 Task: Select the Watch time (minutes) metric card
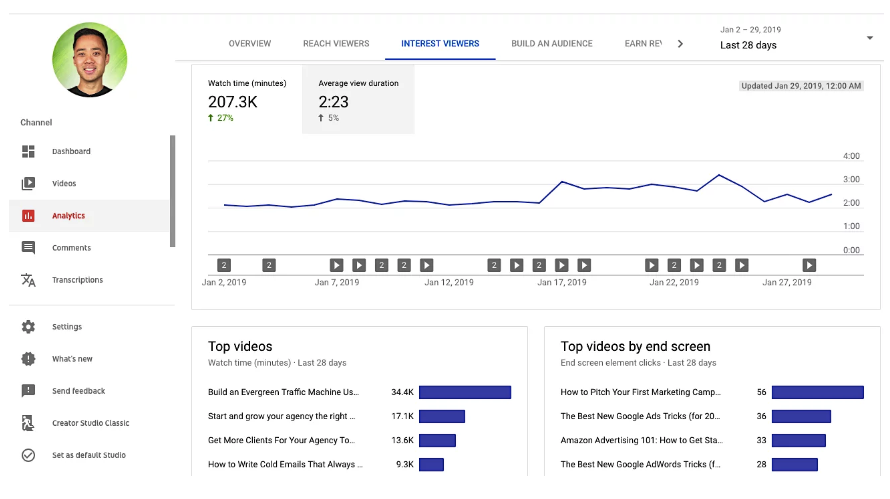click(247, 100)
